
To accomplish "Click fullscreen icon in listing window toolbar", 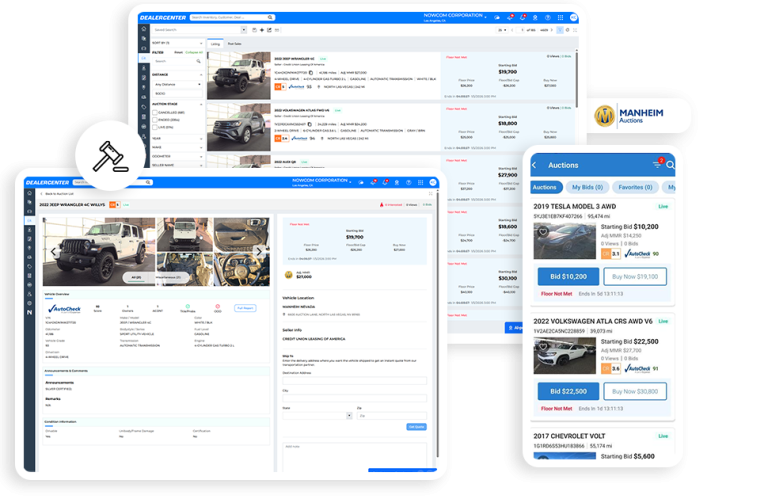I will [575, 30].
